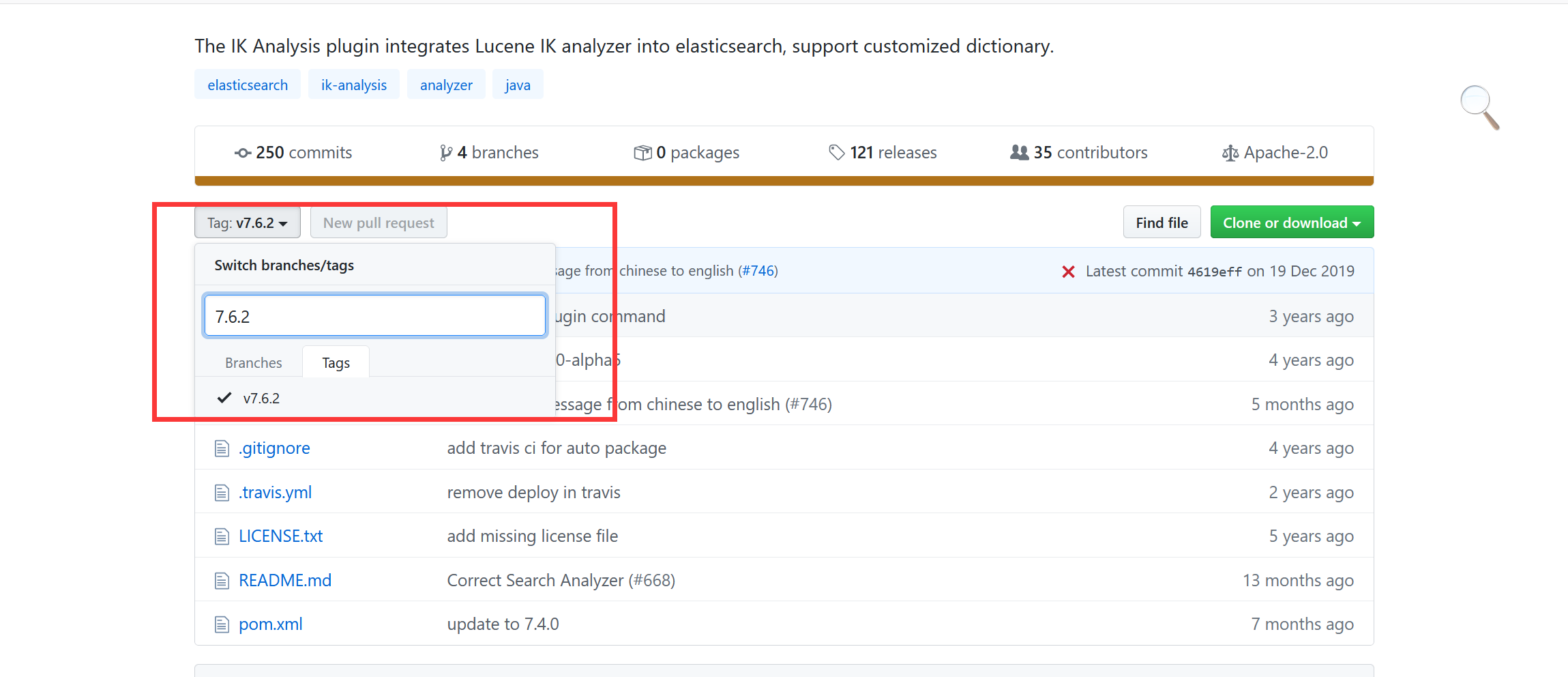Image resolution: width=1568 pixels, height=677 pixels.
Task: Select the checked v7.6.2 tag entry
Action: (262, 398)
